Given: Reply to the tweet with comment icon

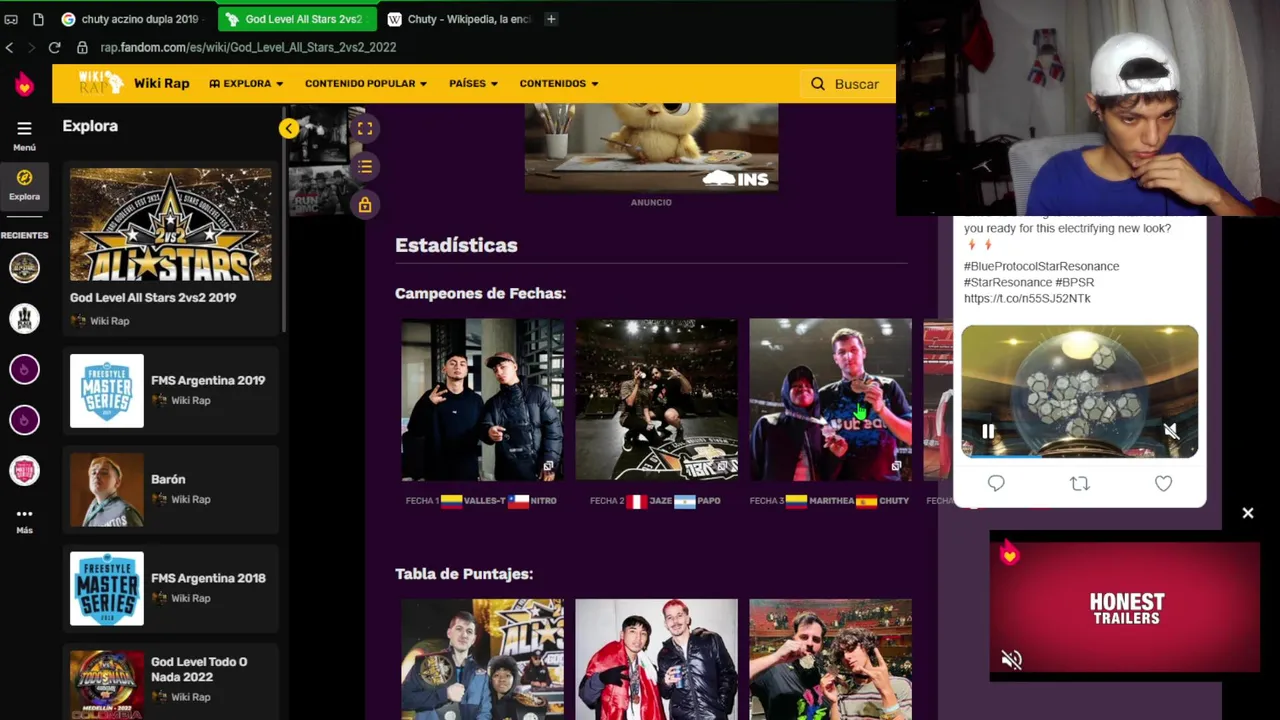Looking at the screenshot, I should pyautogui.click(x=996, y=483).
